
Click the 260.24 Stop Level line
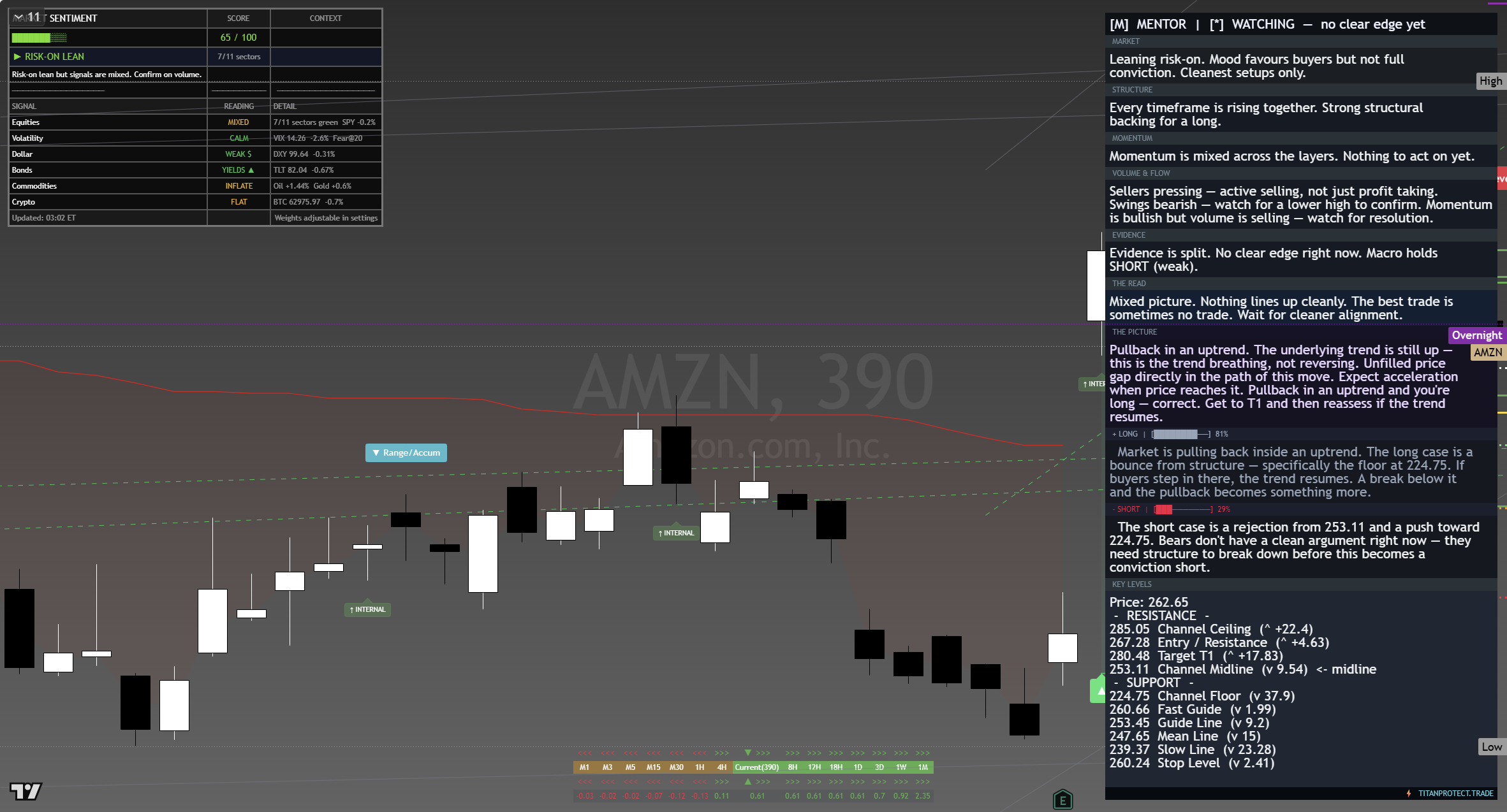[x=1192, y=763]
